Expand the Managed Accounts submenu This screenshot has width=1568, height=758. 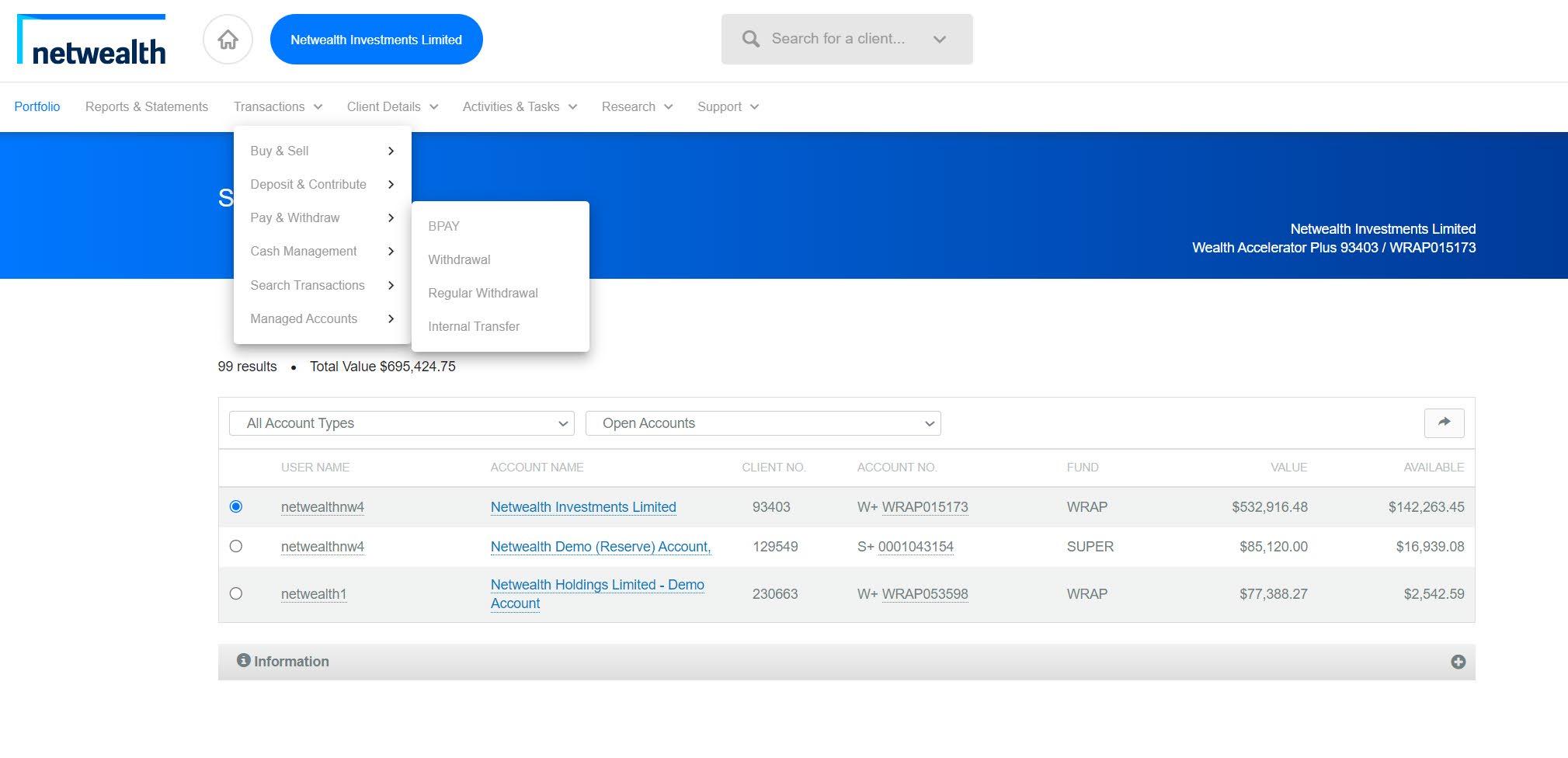(x=322, y=318)
